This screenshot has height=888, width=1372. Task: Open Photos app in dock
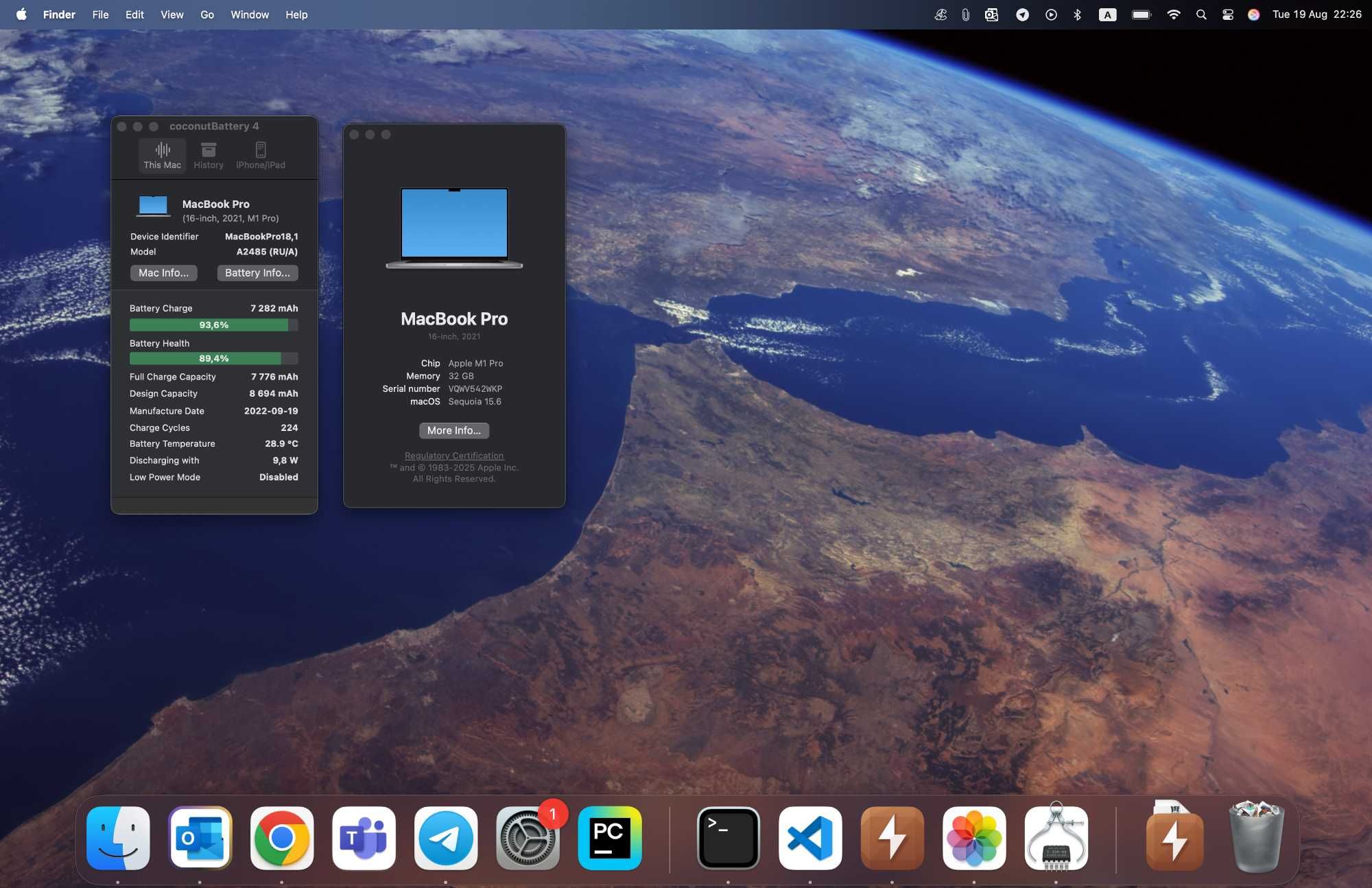coord(974,838)
